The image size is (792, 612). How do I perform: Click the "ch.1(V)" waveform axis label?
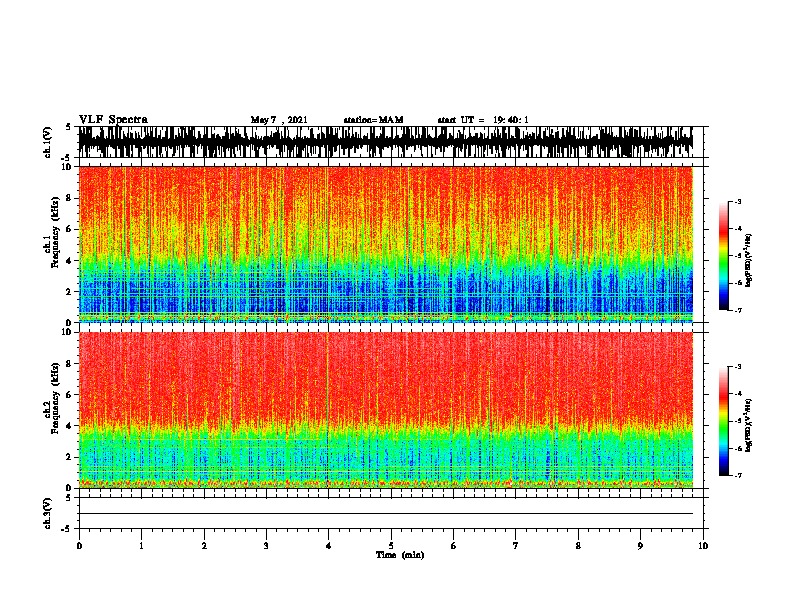tap(48, 142)
